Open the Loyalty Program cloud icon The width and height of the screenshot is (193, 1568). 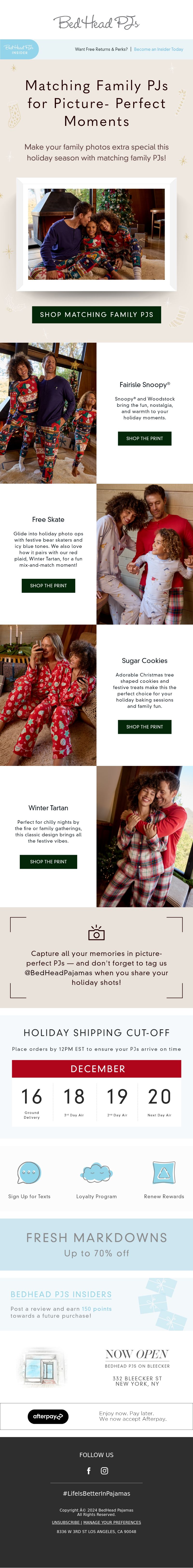pos(96,1172)
